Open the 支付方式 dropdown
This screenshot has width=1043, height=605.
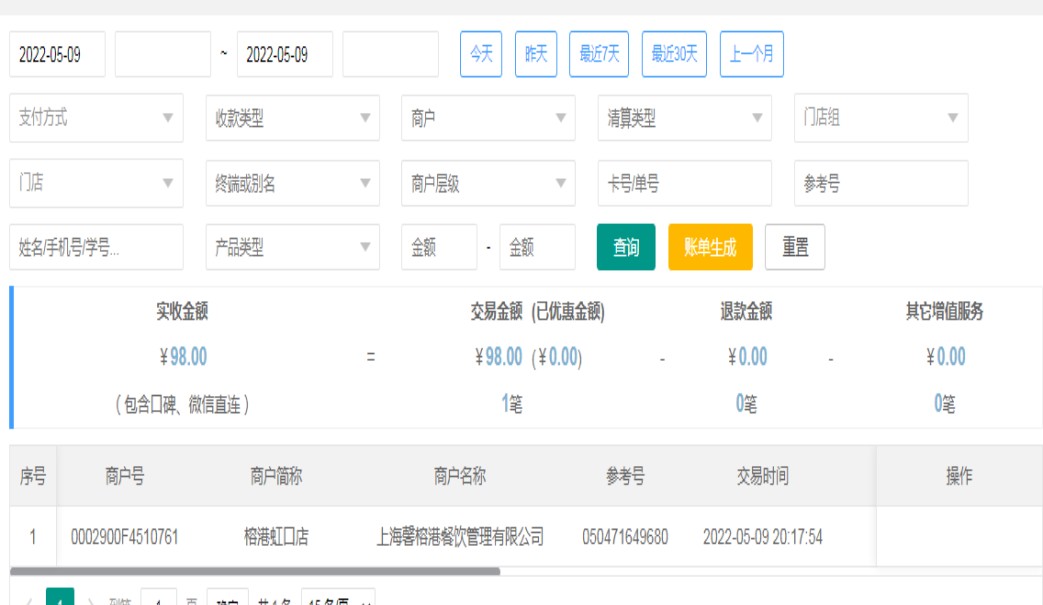[96, 118]
